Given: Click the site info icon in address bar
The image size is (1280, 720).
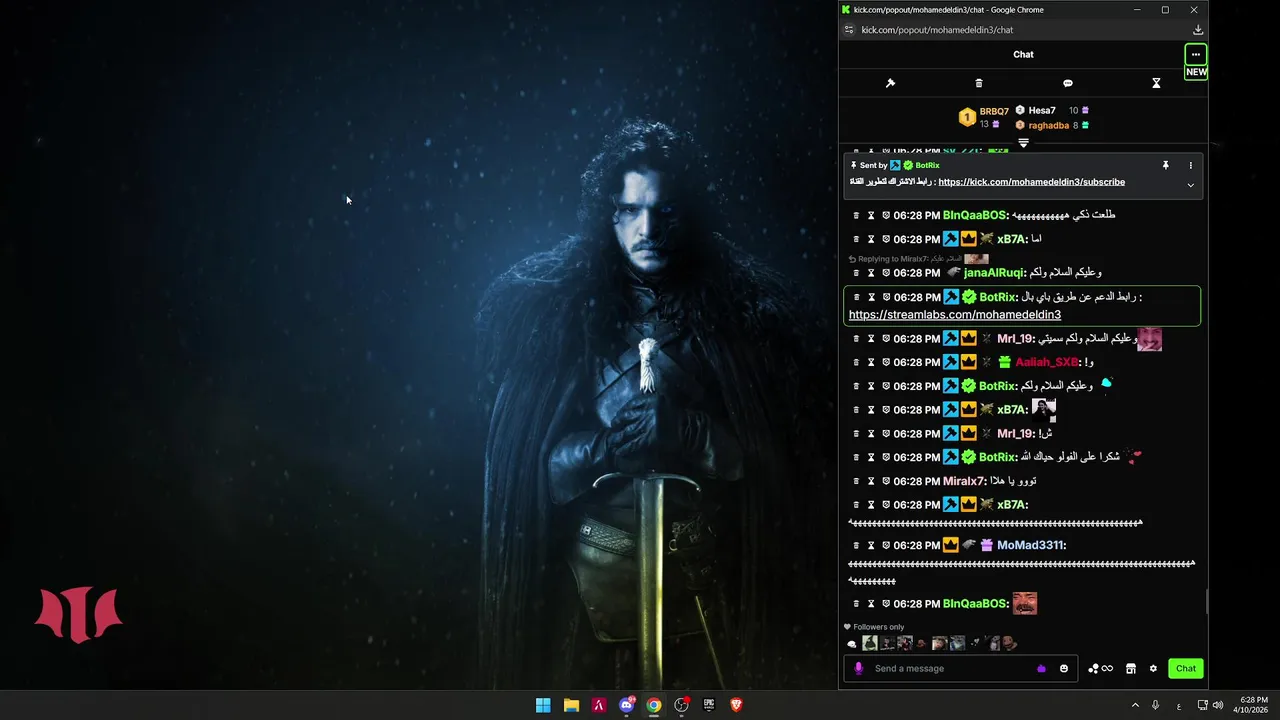Looking at the screenshot, I should tap(849, 30).
